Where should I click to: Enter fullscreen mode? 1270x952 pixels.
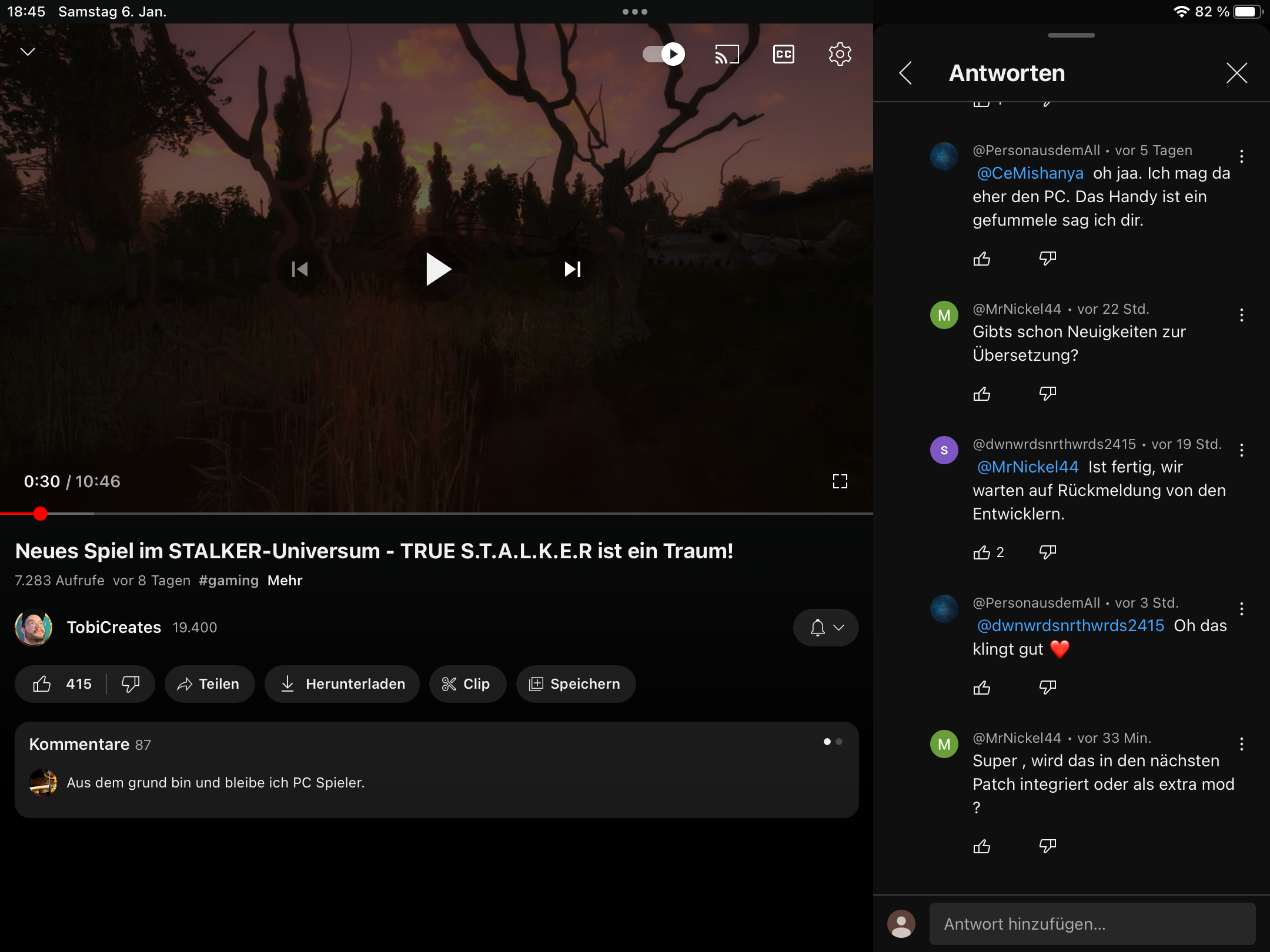coord(840,481)
